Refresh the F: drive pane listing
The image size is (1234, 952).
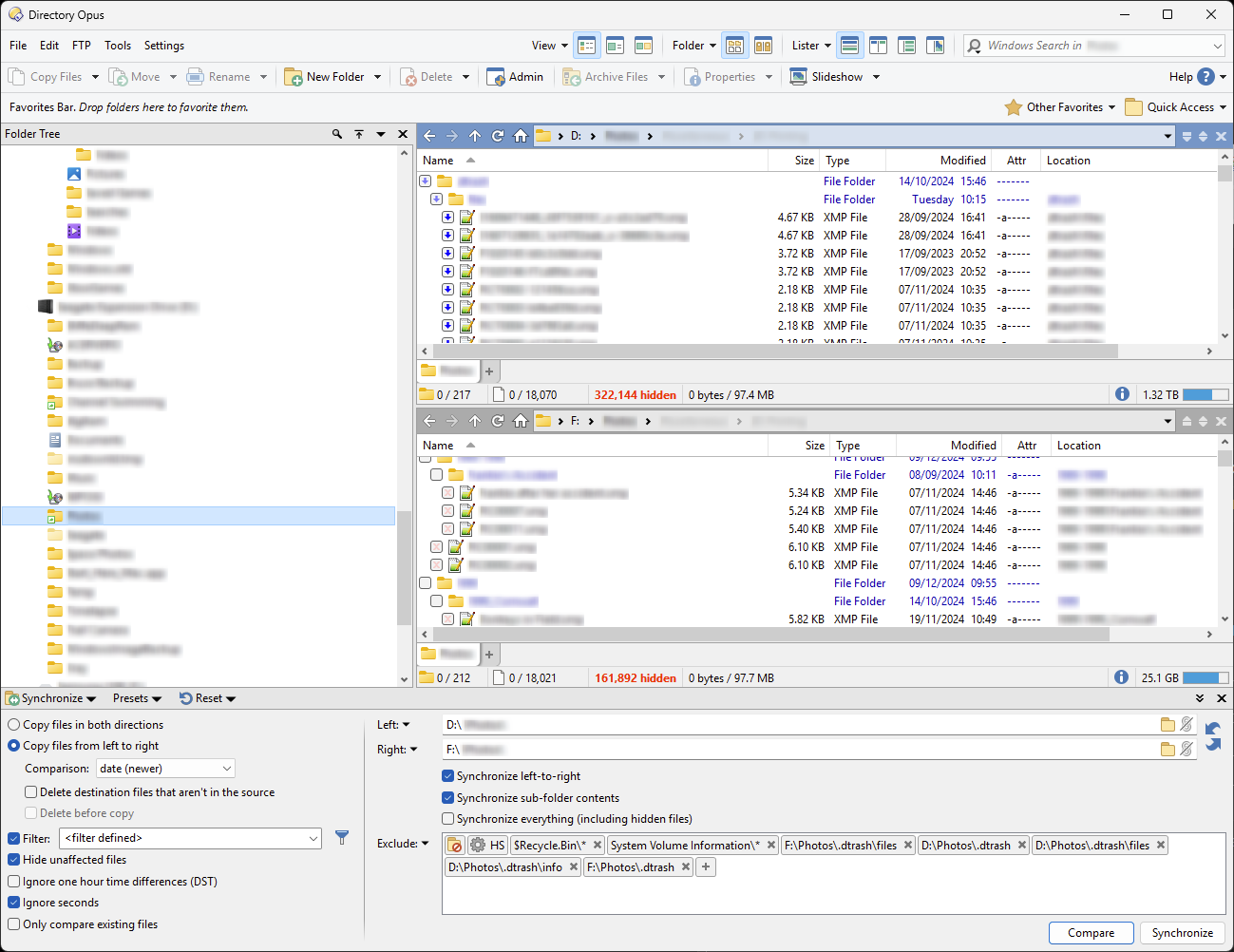498,421
